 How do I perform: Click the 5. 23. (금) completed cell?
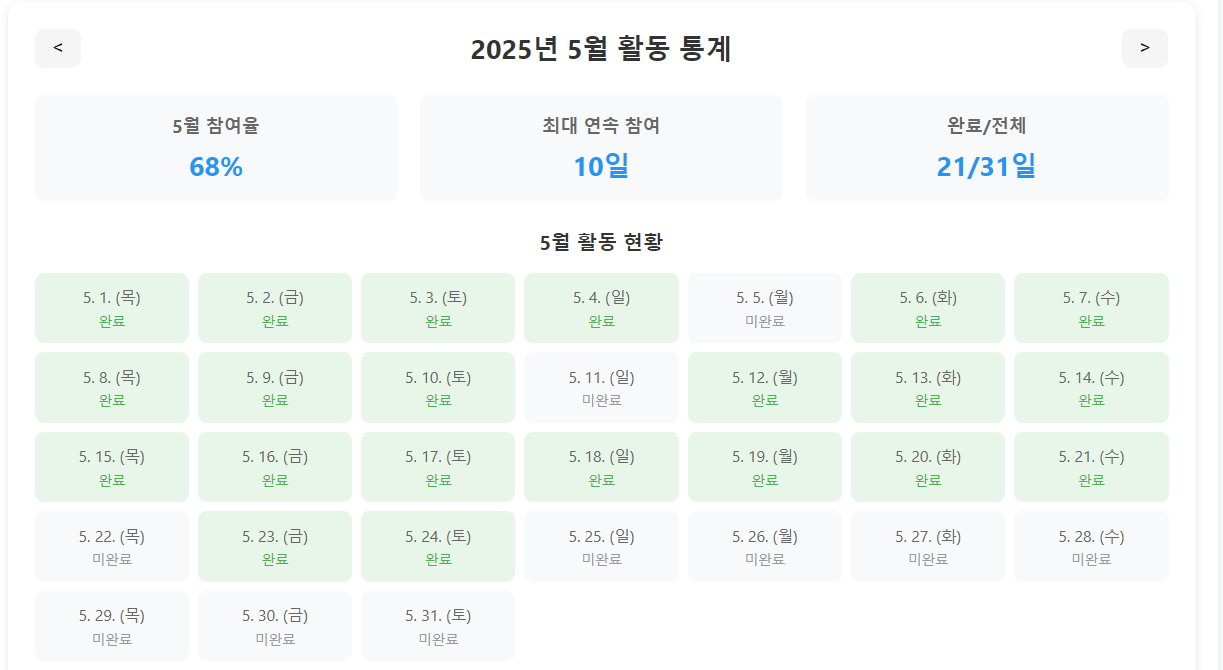275,546
